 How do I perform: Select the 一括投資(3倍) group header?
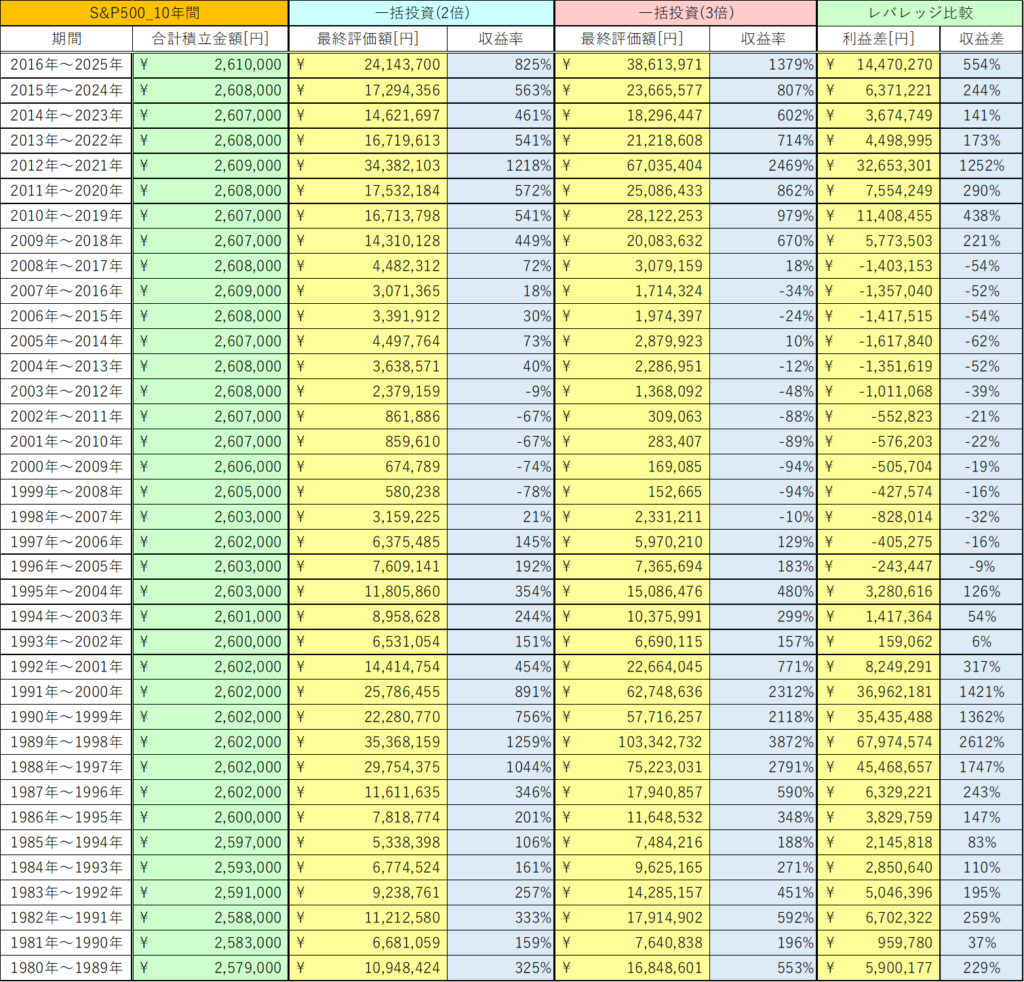pos(685,13)
